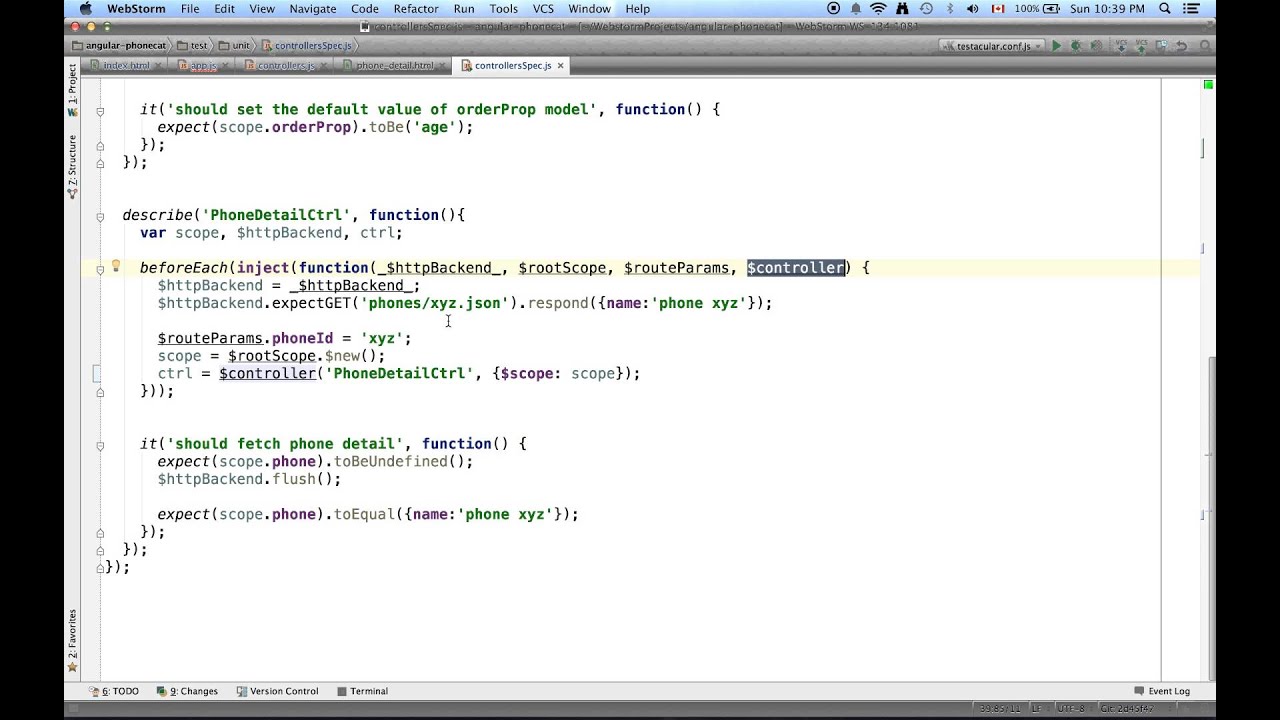This screenshot has height=720, width=1280.
Task: Open the Tools menu
Action: pyautogui.click(x=503, y=9)
